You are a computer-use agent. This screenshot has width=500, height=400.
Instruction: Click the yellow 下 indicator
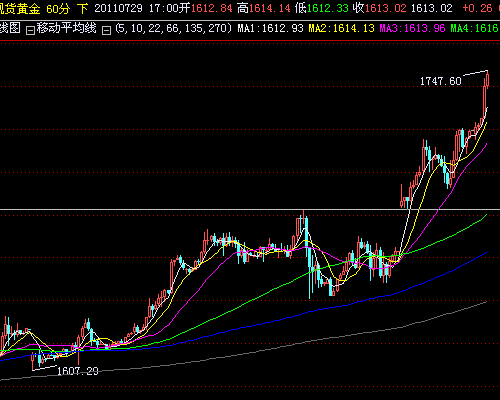[83, 9]
